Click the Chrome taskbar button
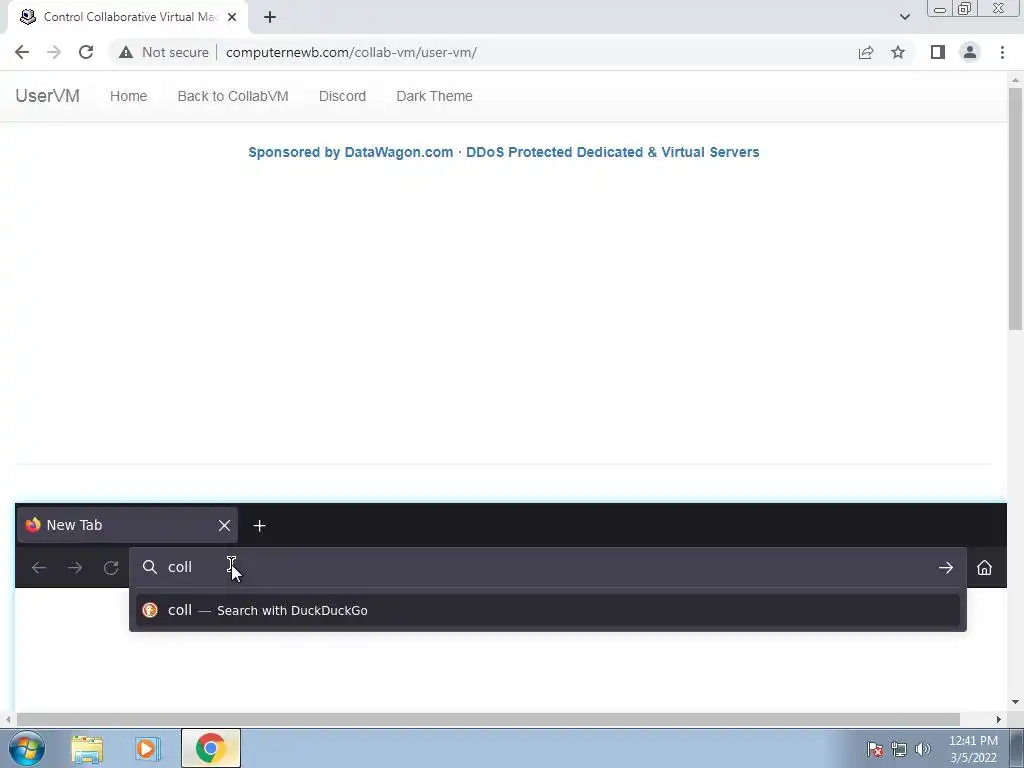The width and height of the screenshot is (1024, 768). (x=210, y=748)
